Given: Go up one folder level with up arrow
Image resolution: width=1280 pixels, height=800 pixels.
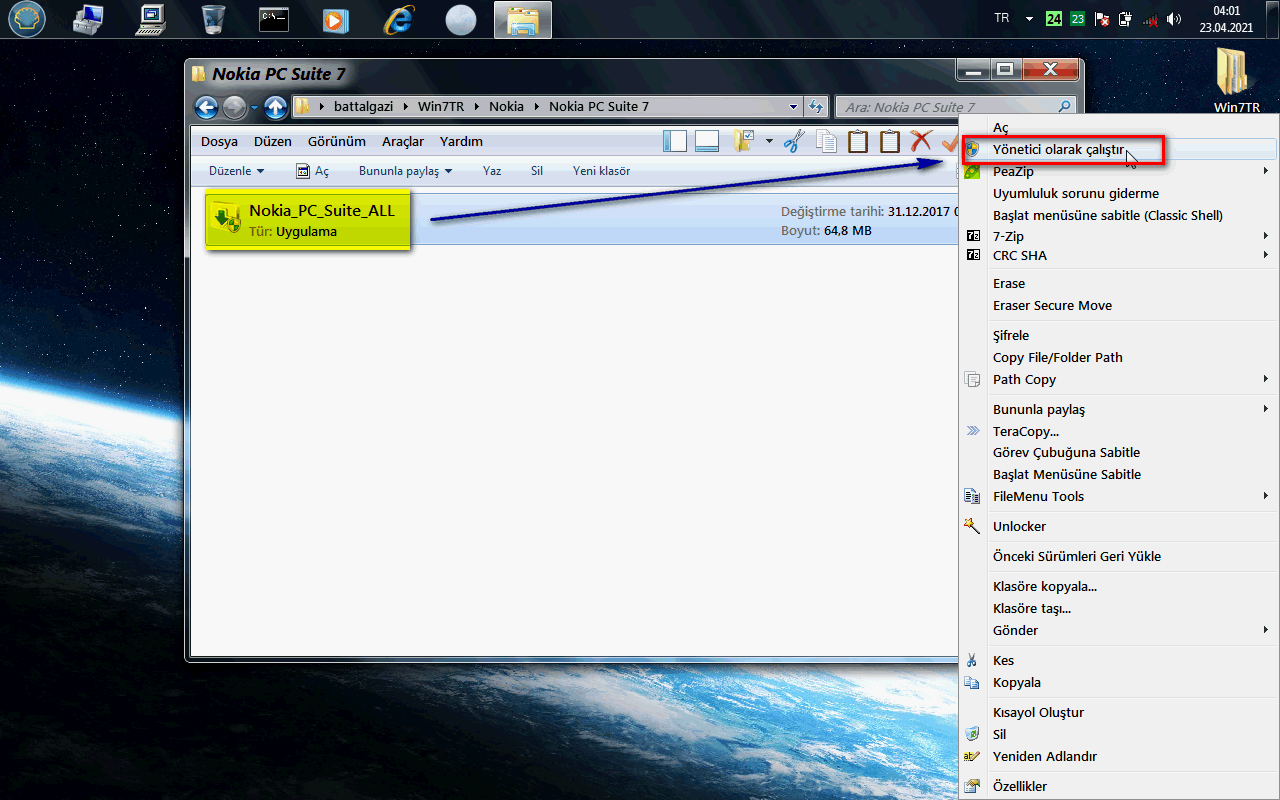Looking at the screenshot, I should click(276, 107).
